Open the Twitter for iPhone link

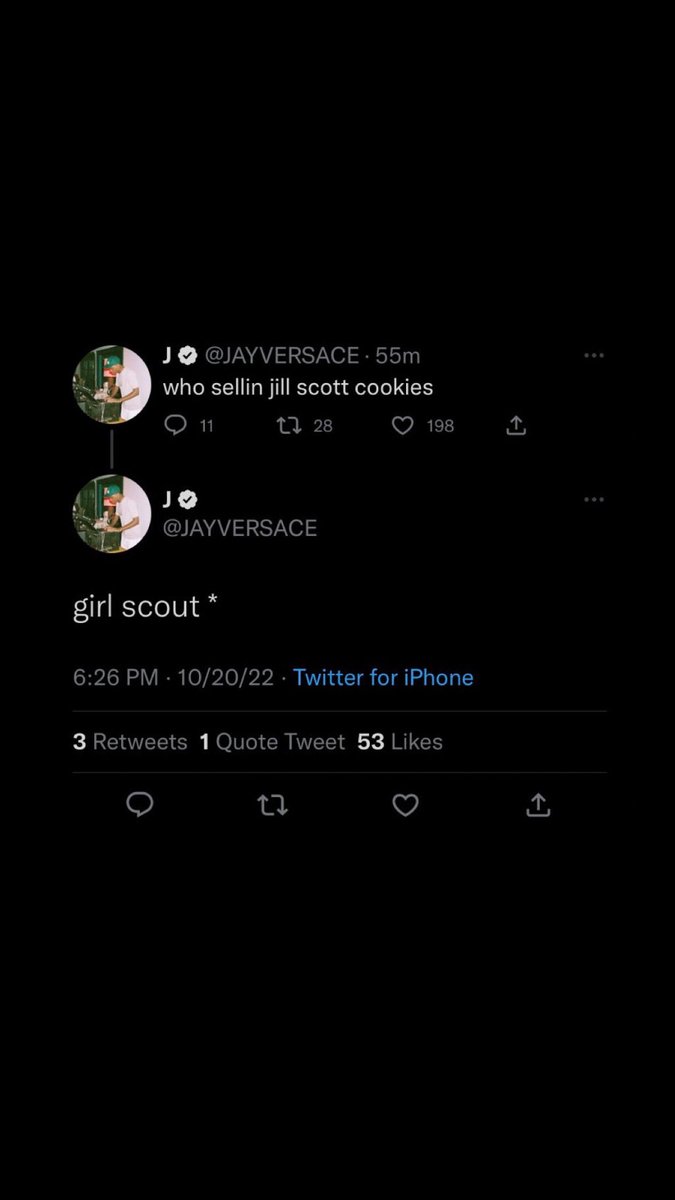[x=383, y=678]
